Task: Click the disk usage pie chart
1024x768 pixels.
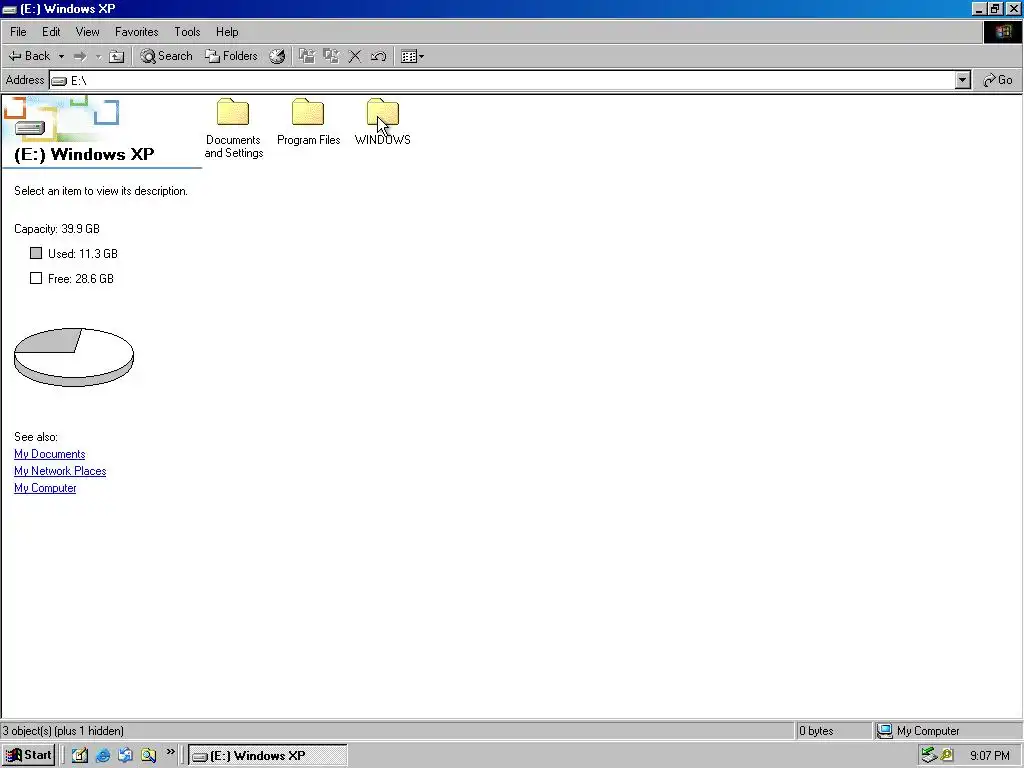Action: point(74,357)
